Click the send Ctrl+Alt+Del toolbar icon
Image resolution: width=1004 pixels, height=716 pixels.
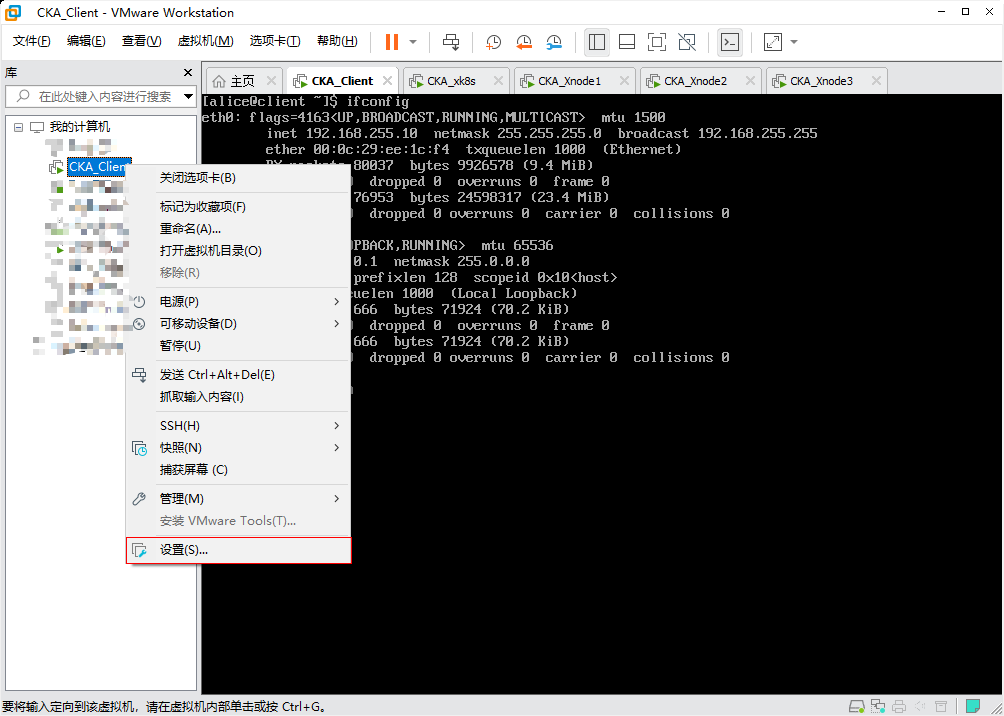coord(451,42)
